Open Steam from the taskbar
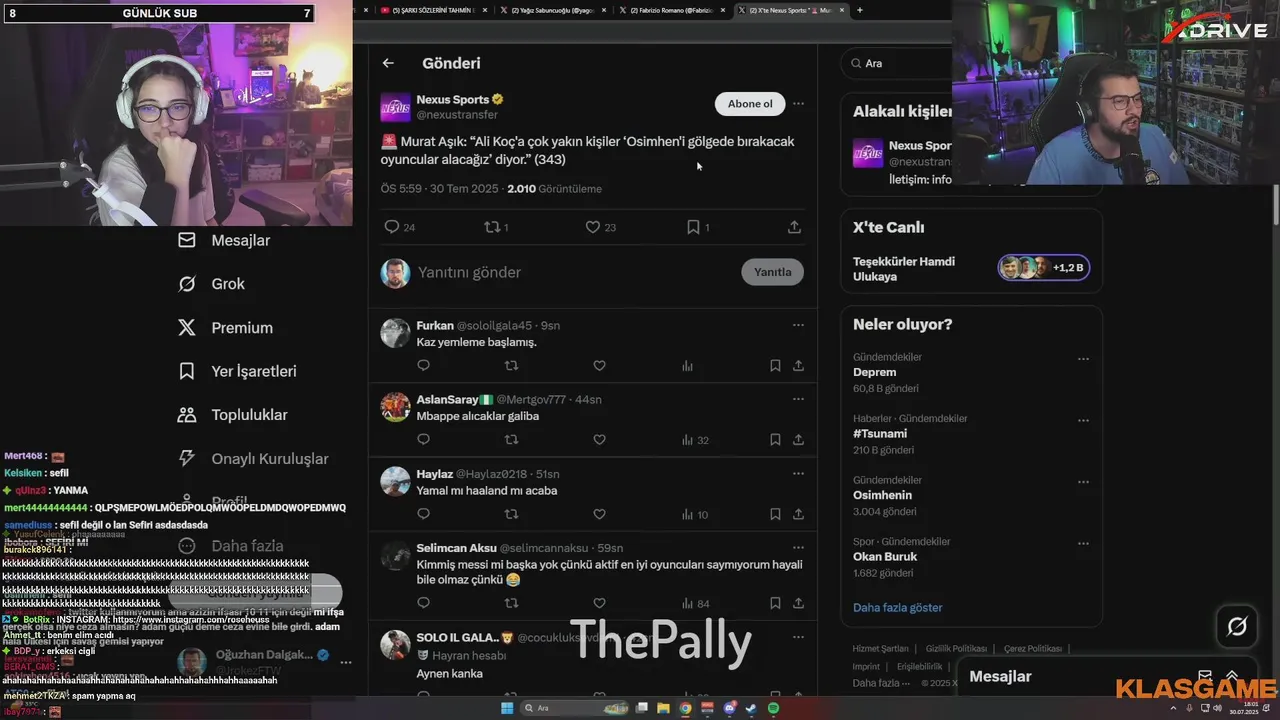 click(x=752, y=708)
